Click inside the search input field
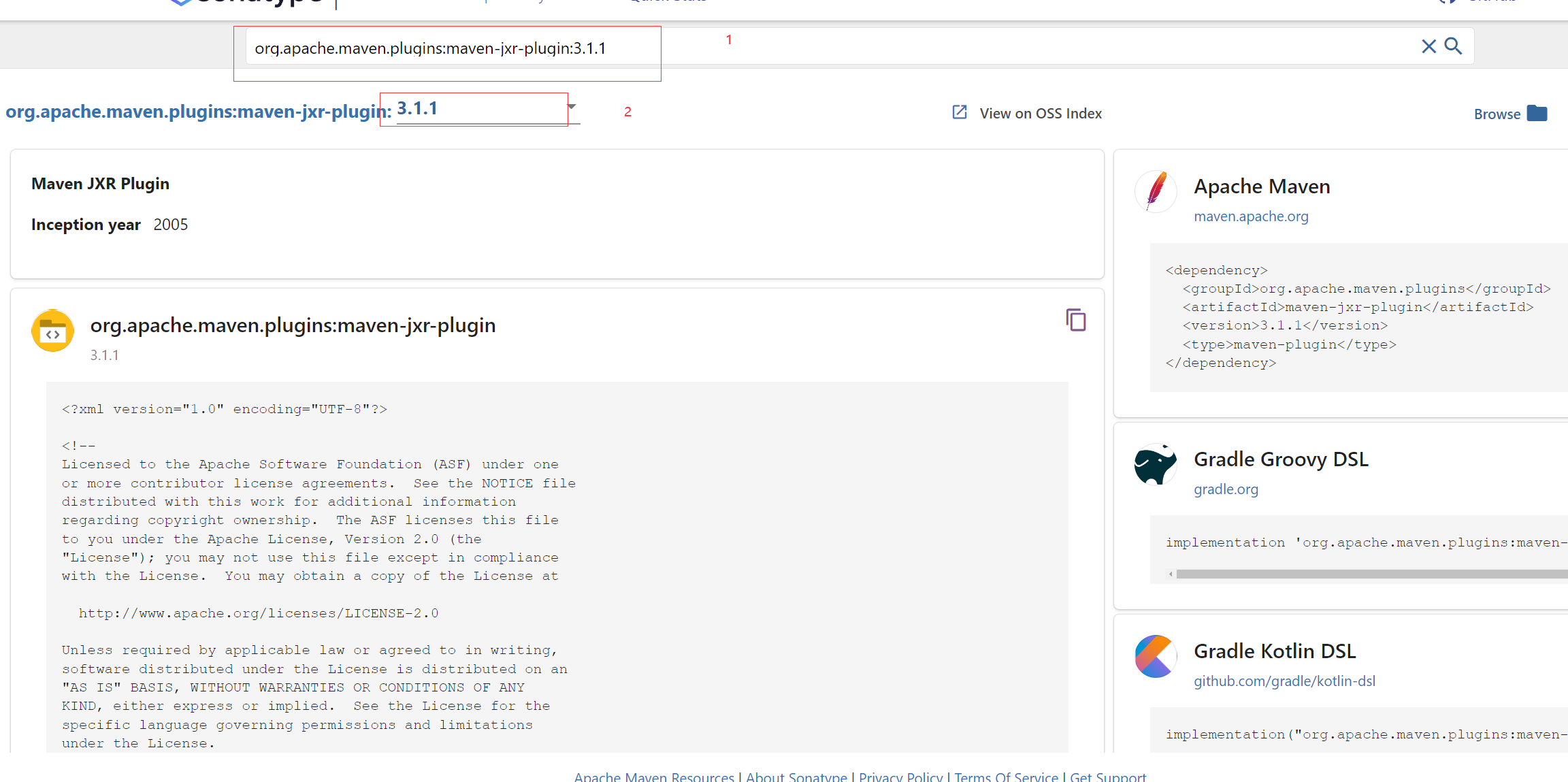The image size is (1568, 782). pyautogui.click(x=817, y=48)
